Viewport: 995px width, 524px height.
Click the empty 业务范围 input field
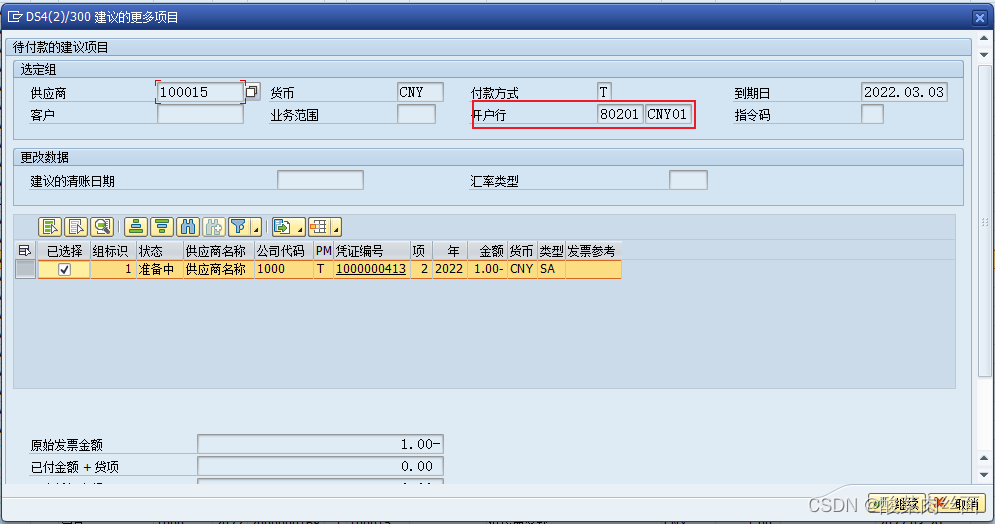(416, 114)
